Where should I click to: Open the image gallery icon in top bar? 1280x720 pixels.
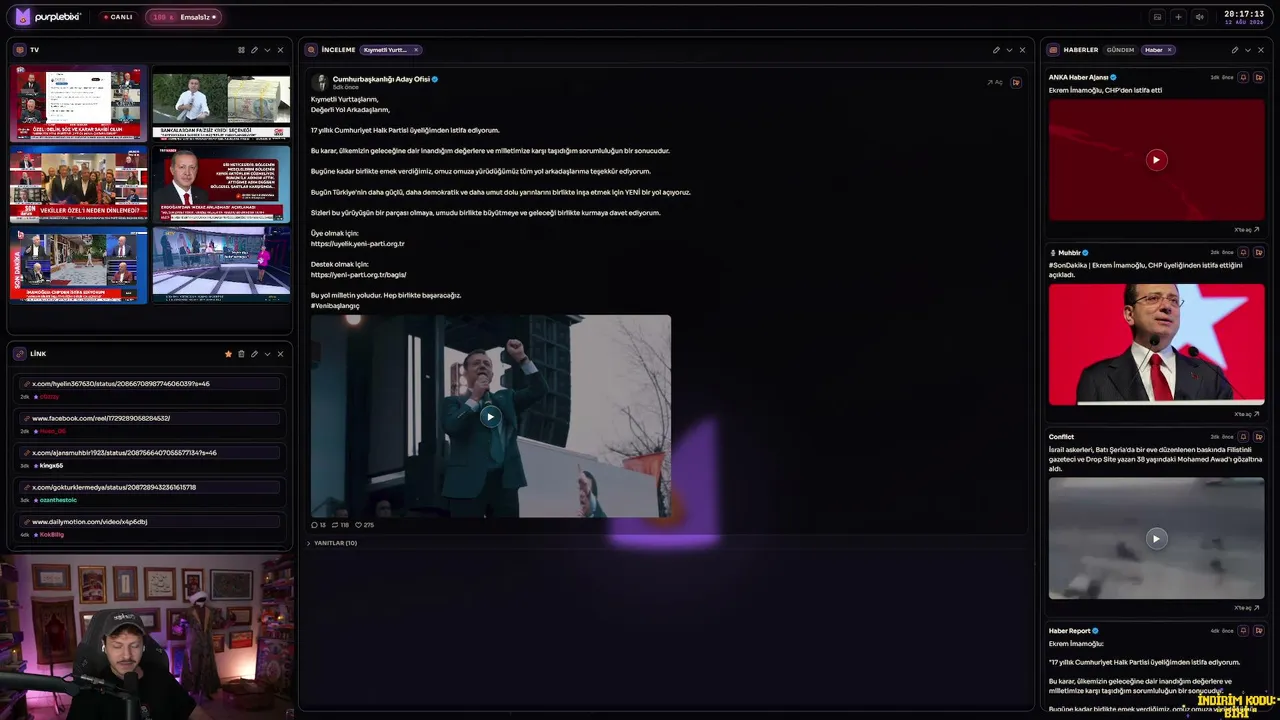pos(1157,17)
